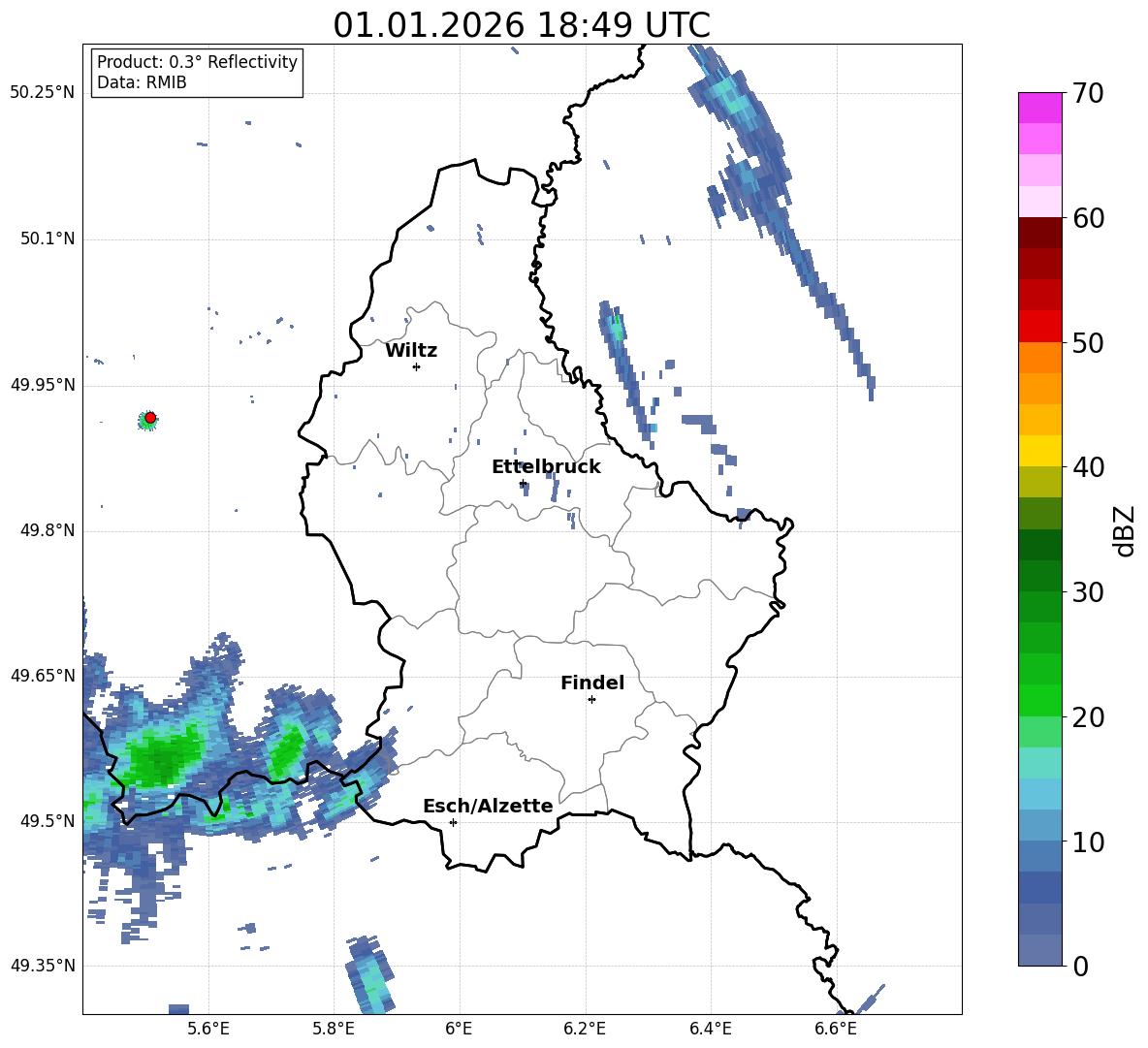
Task: Click the colorbar '30' tick label
Action: 1088,592
